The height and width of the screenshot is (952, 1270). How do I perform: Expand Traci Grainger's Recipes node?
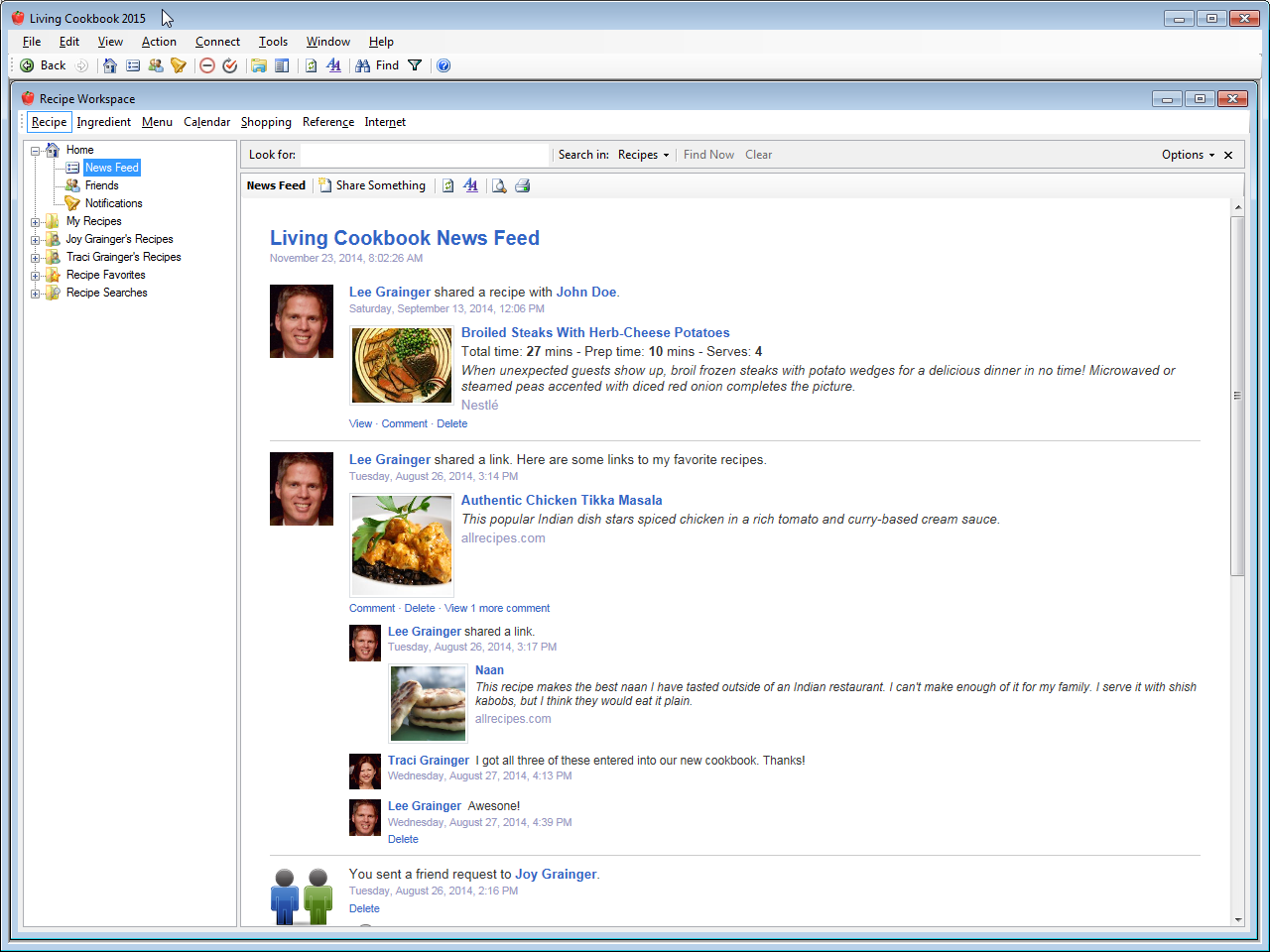pyautogui.click(x=36, y=258)
